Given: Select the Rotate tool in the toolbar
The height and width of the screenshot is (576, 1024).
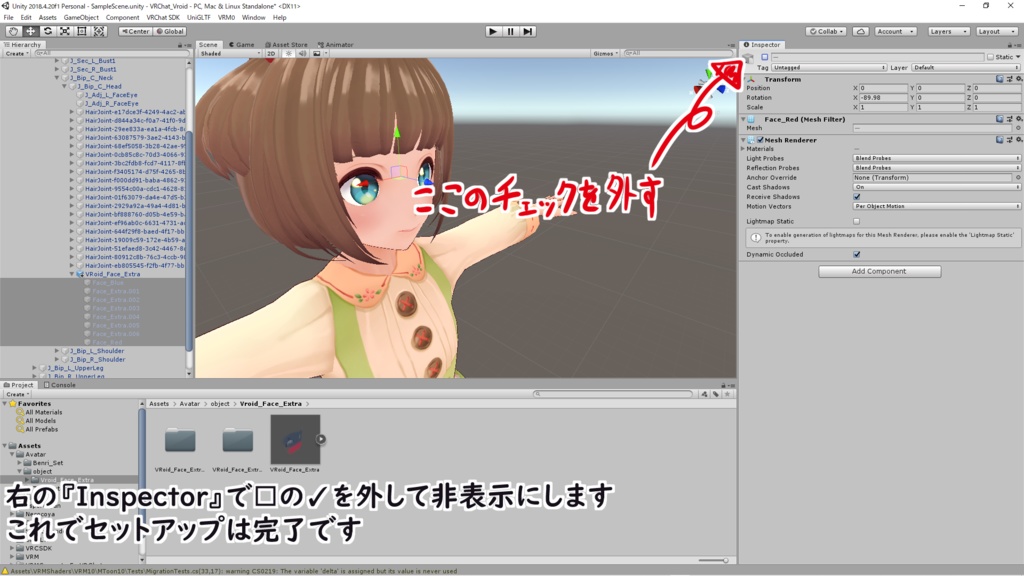Looking at the screenshot, I should [48, 31].
